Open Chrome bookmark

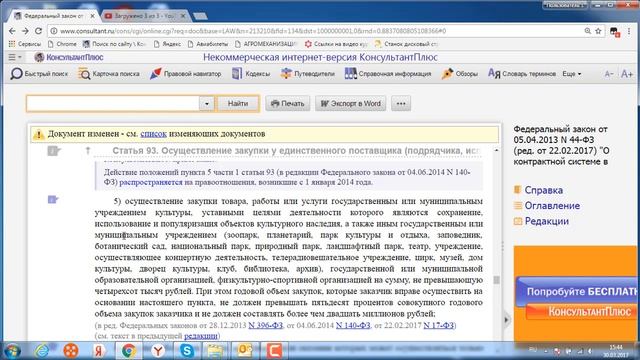coord(62,44)
